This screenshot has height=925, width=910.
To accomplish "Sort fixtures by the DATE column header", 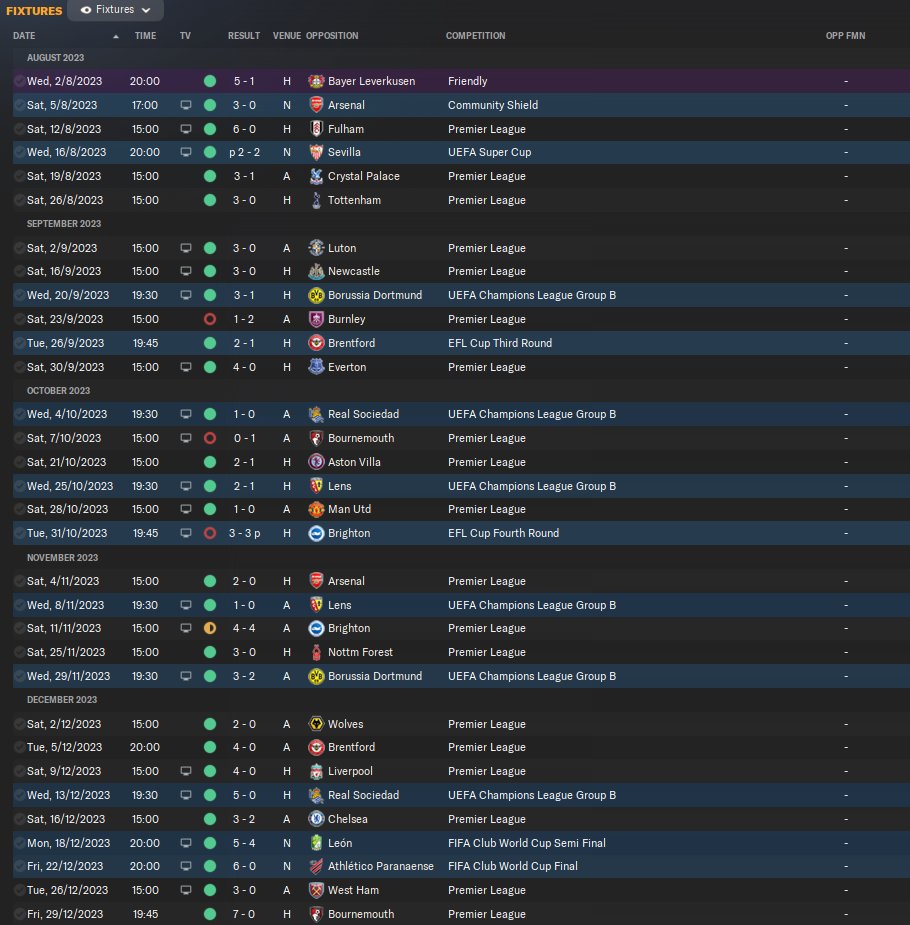I will click(24, 36).
